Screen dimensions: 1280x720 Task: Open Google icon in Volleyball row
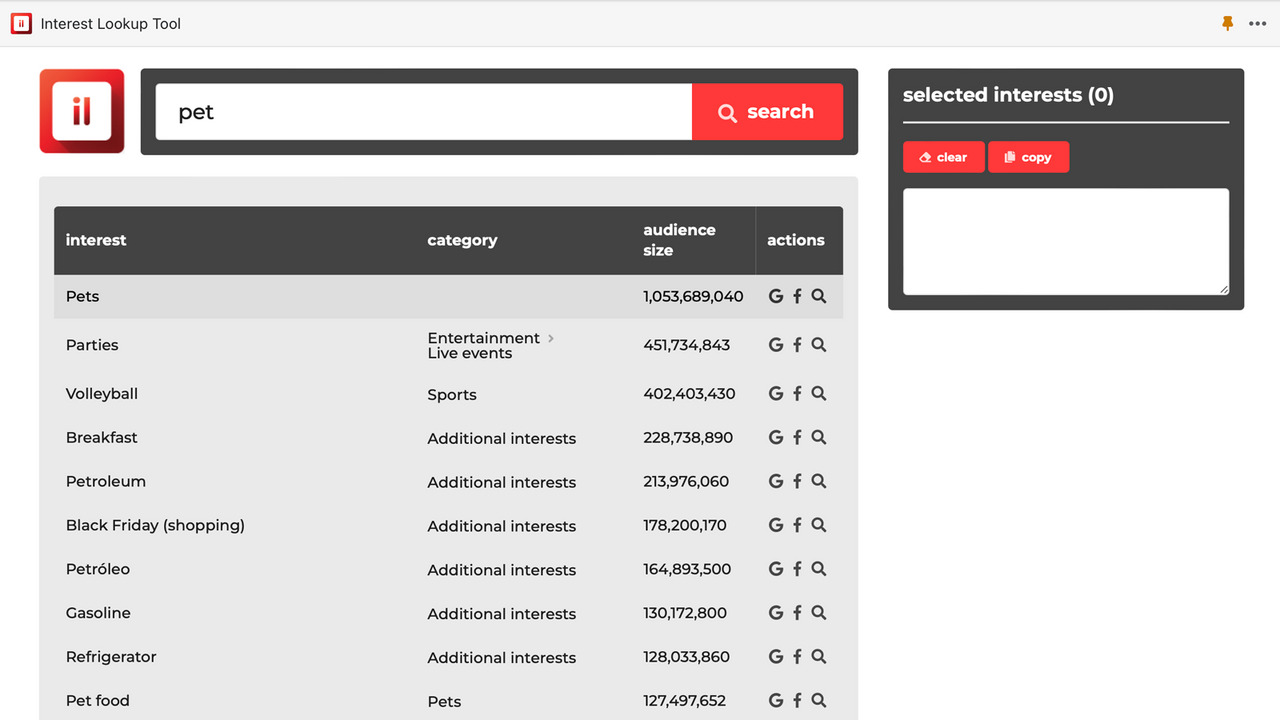(x=775, y=394)
